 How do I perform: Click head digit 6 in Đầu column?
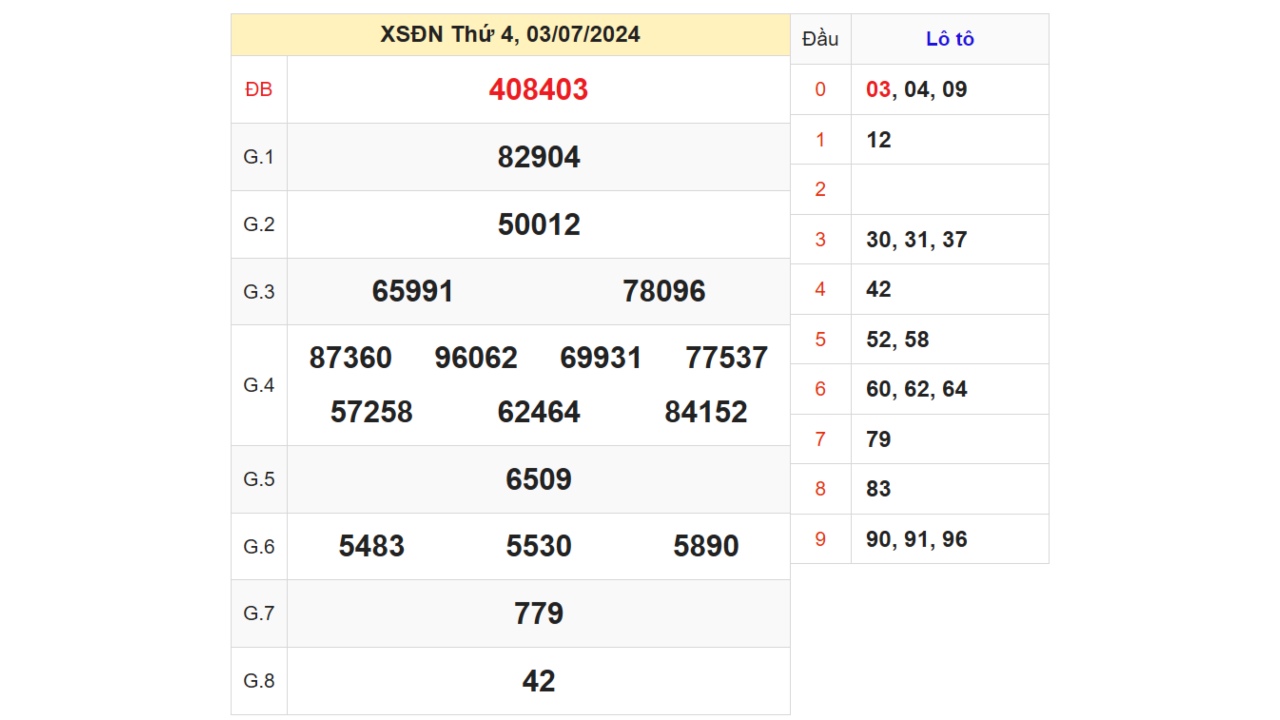[820, 390]
